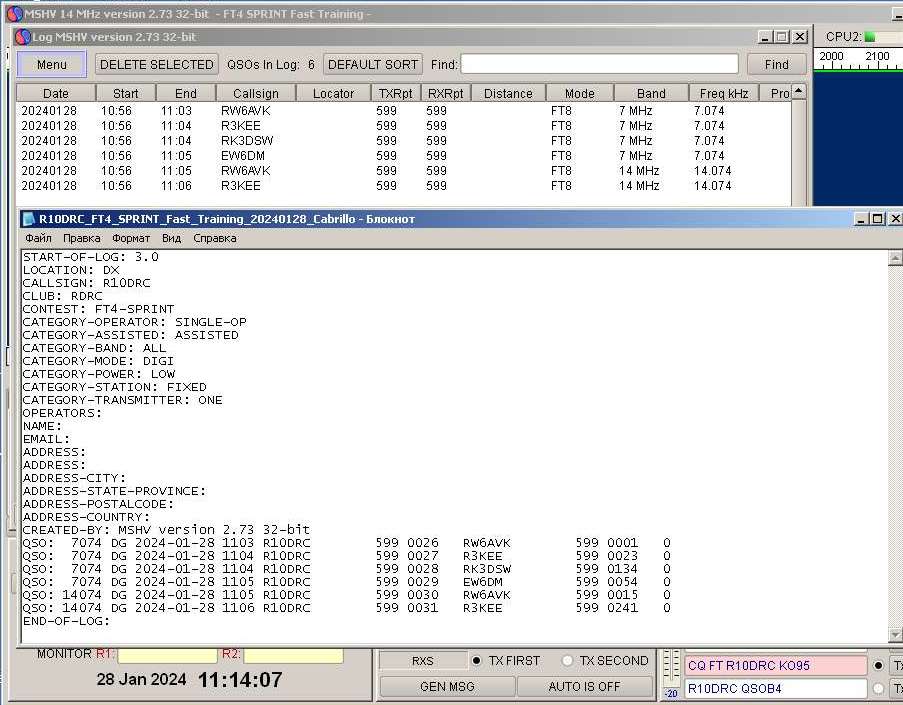The image size is (903, 705).
Task: Sort log by the Callsign column header
Action: (249, 93)
